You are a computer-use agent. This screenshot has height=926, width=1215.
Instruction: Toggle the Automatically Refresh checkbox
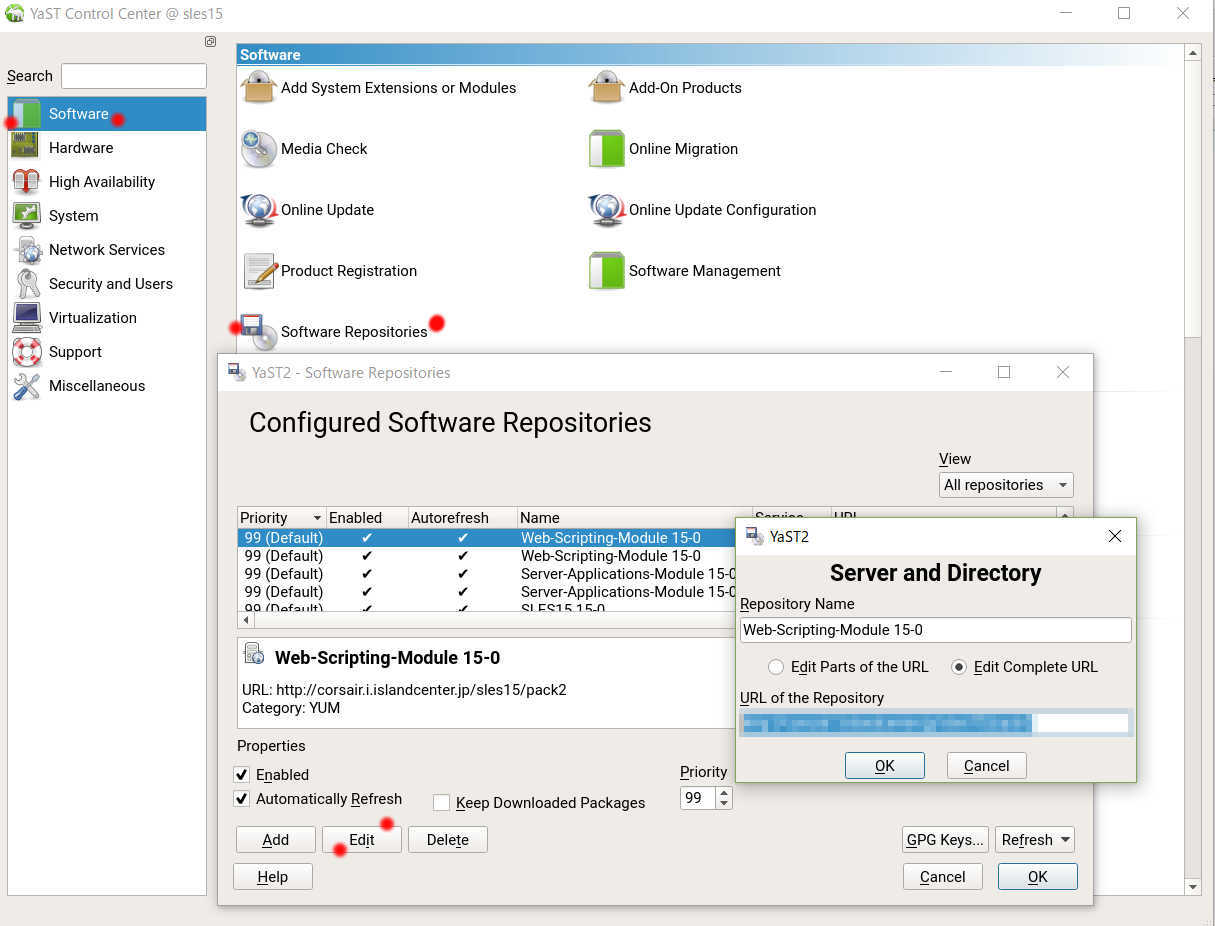click(242, 799)
